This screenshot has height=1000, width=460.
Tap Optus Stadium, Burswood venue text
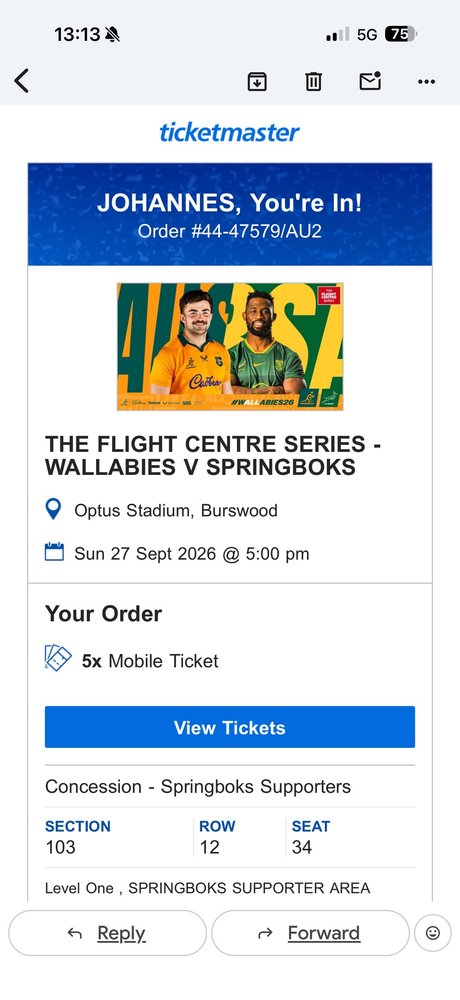176,511
